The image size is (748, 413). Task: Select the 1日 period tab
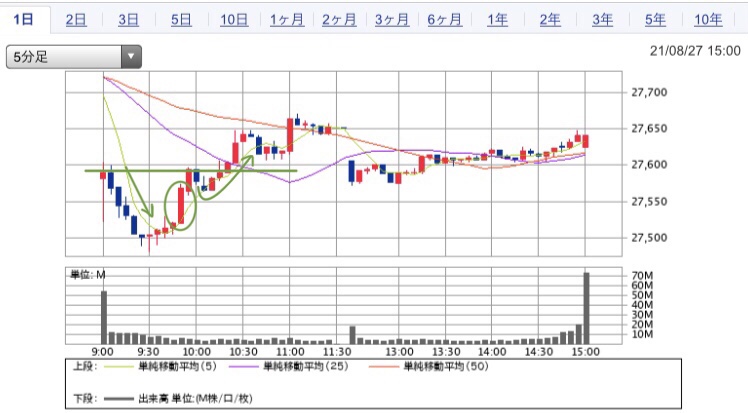[x=23, y=20]
